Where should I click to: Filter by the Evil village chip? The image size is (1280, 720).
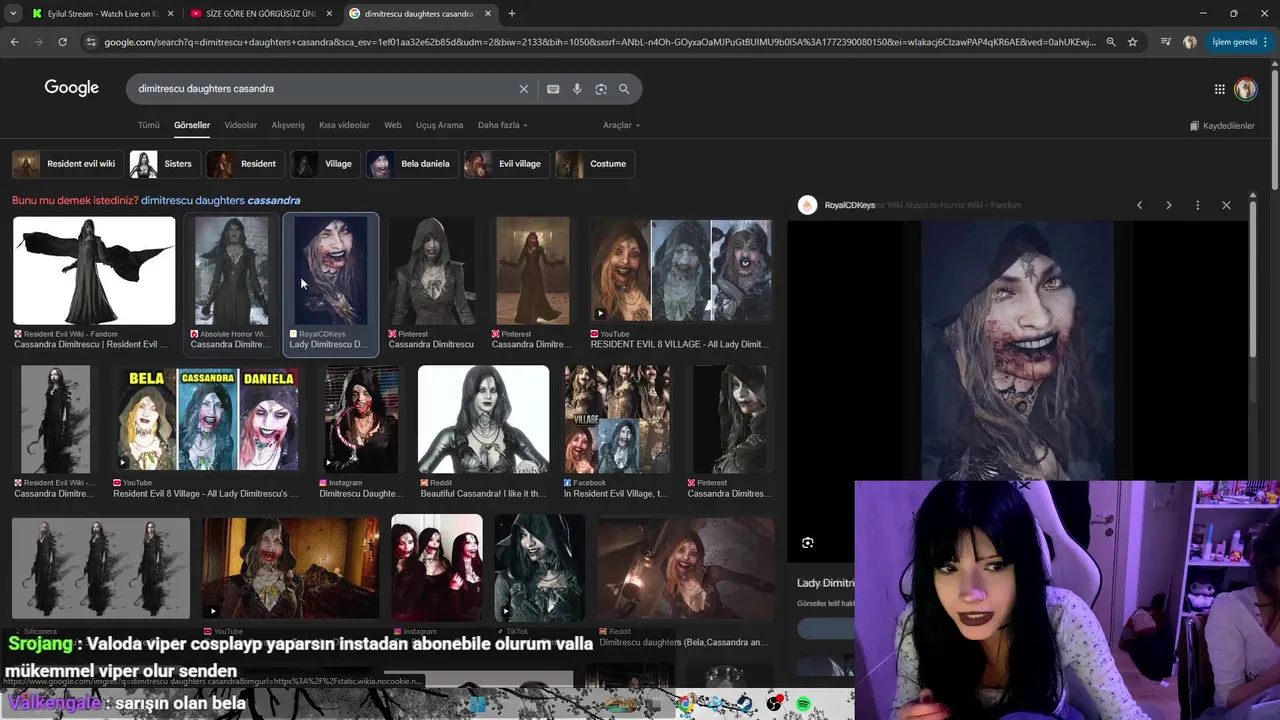pos(506,164)
